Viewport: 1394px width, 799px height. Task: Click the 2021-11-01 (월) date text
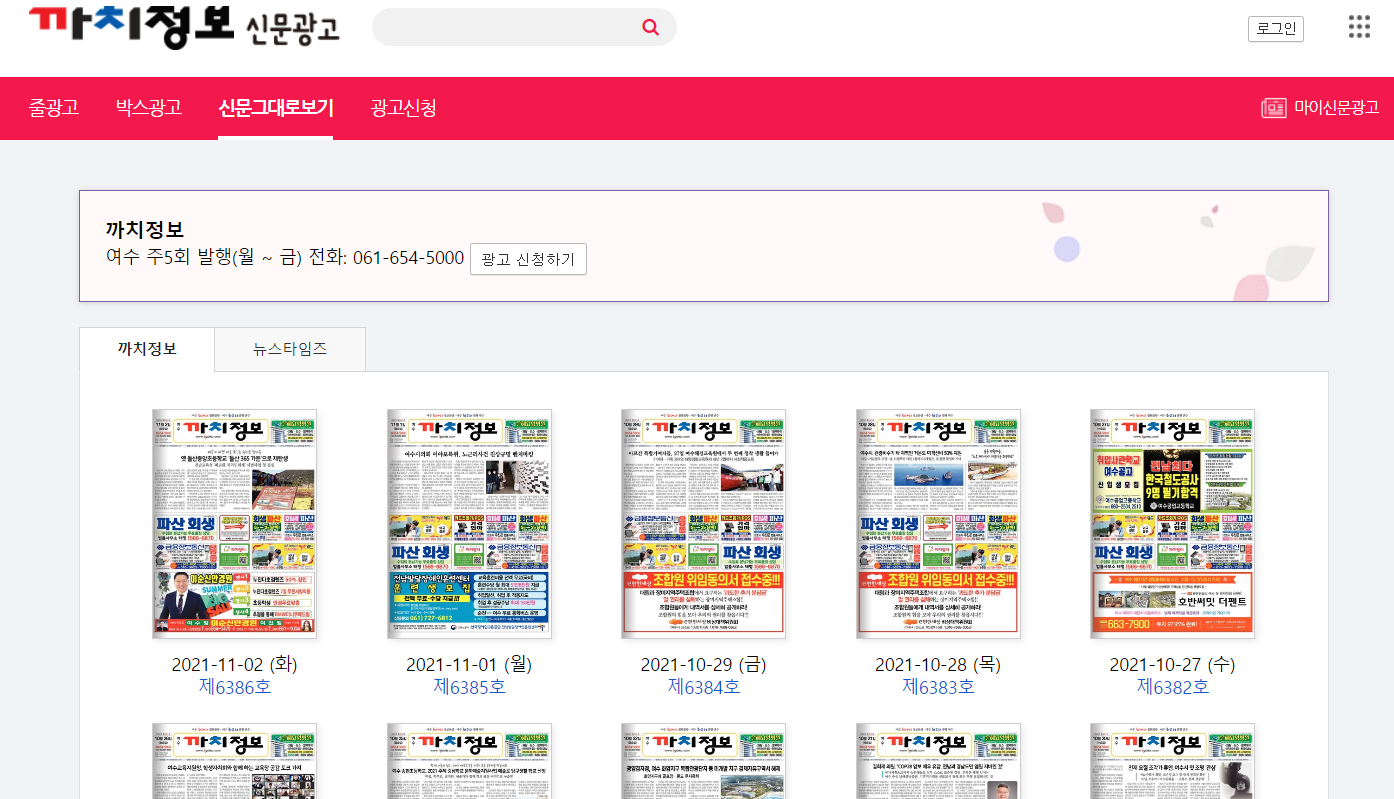[x=469, y=665]
